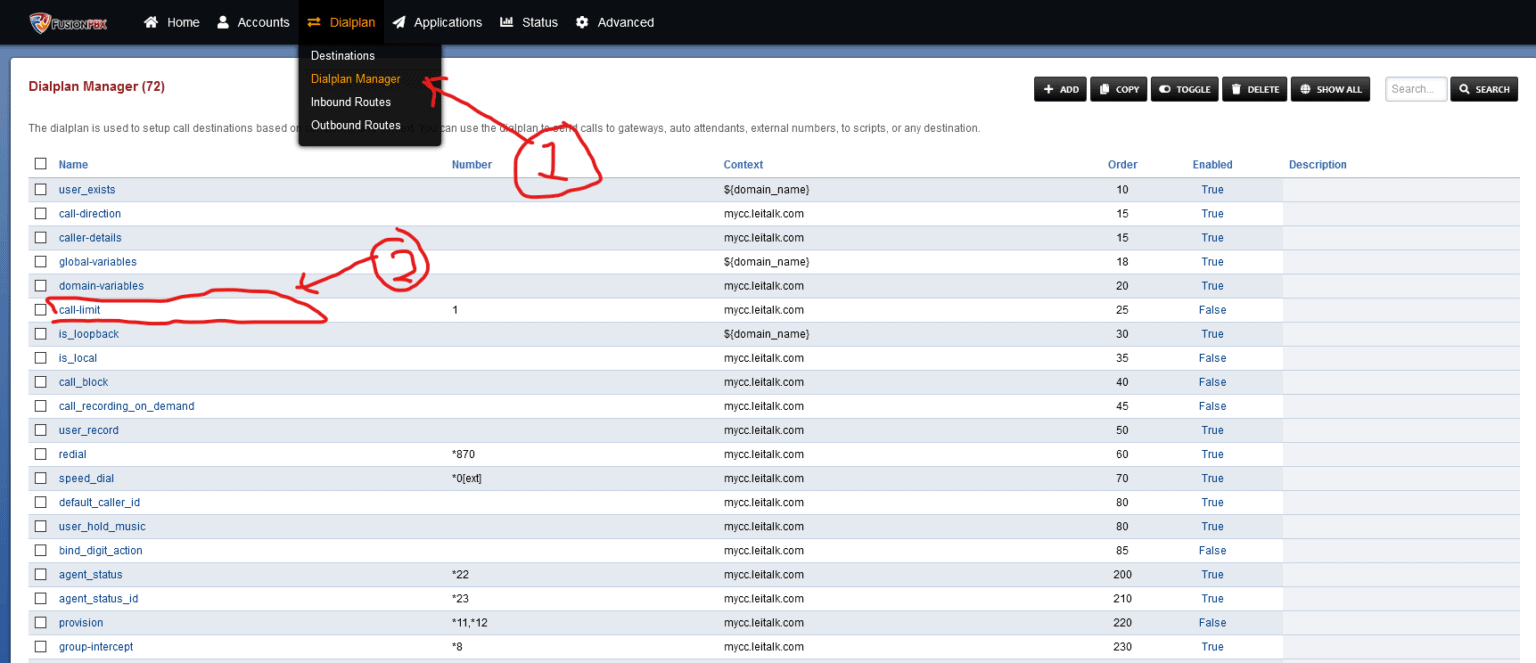Open Outbound Routes menu entry
This screenshot has width=1536, height=663.
(356, 125)
